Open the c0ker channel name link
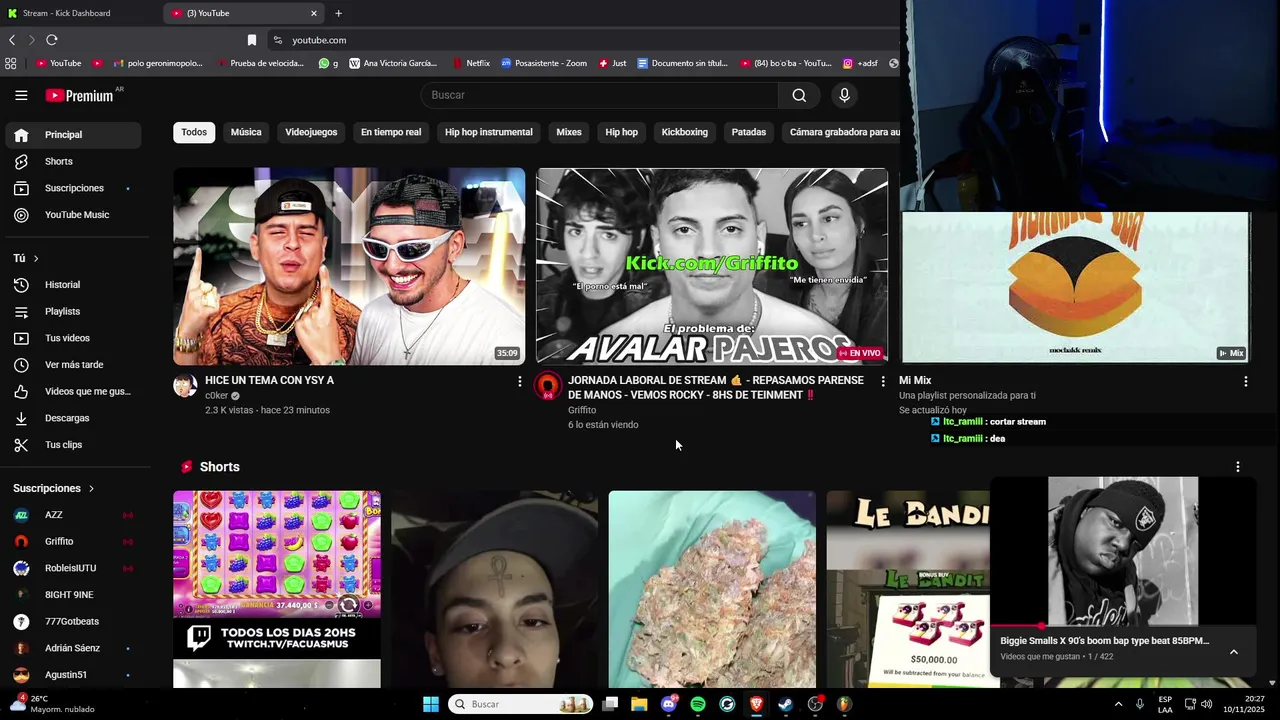This screenshot has width=1280, height=720. click(217, 395)
